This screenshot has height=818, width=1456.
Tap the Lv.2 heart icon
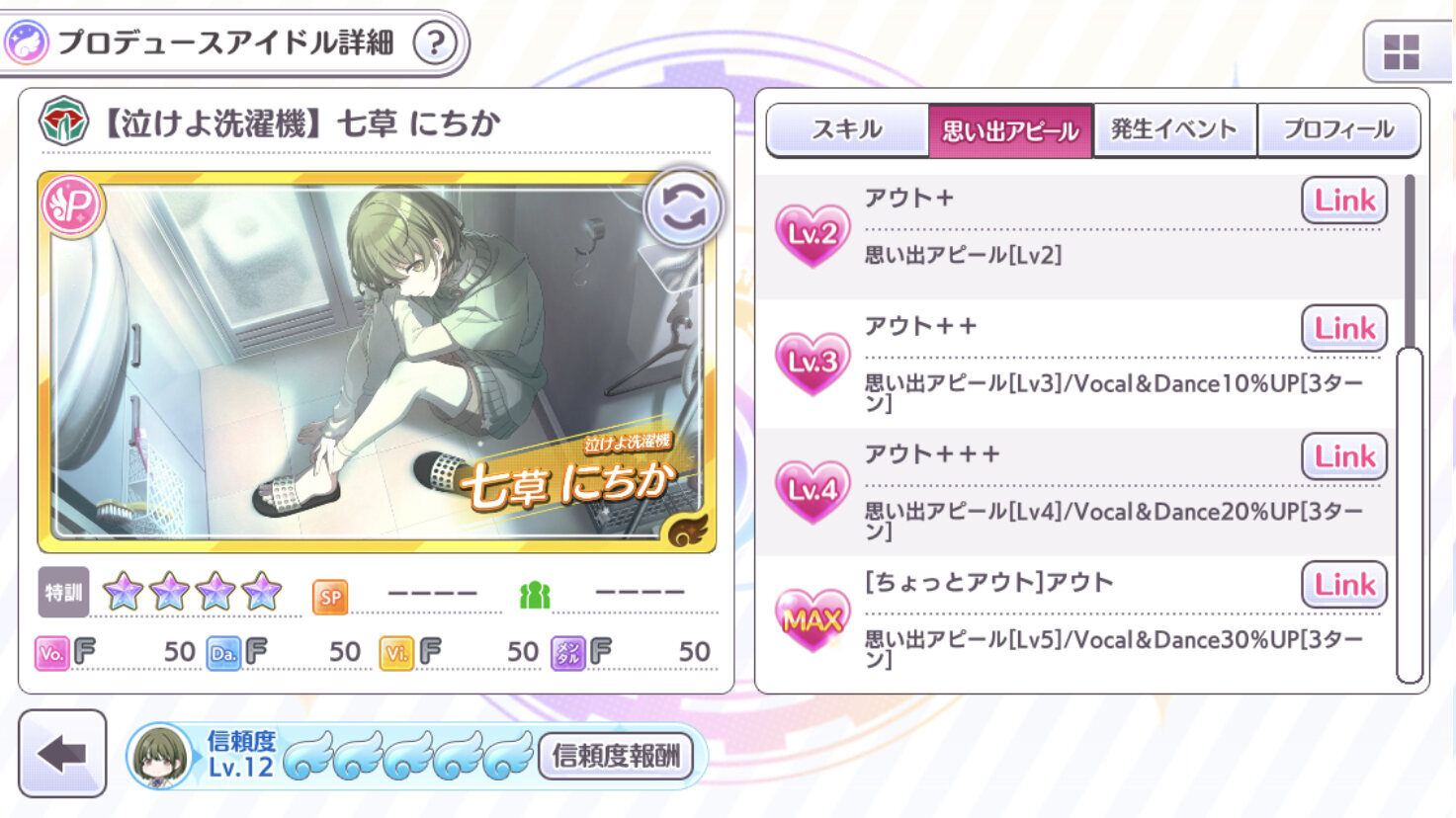click(x=813, y=234)
